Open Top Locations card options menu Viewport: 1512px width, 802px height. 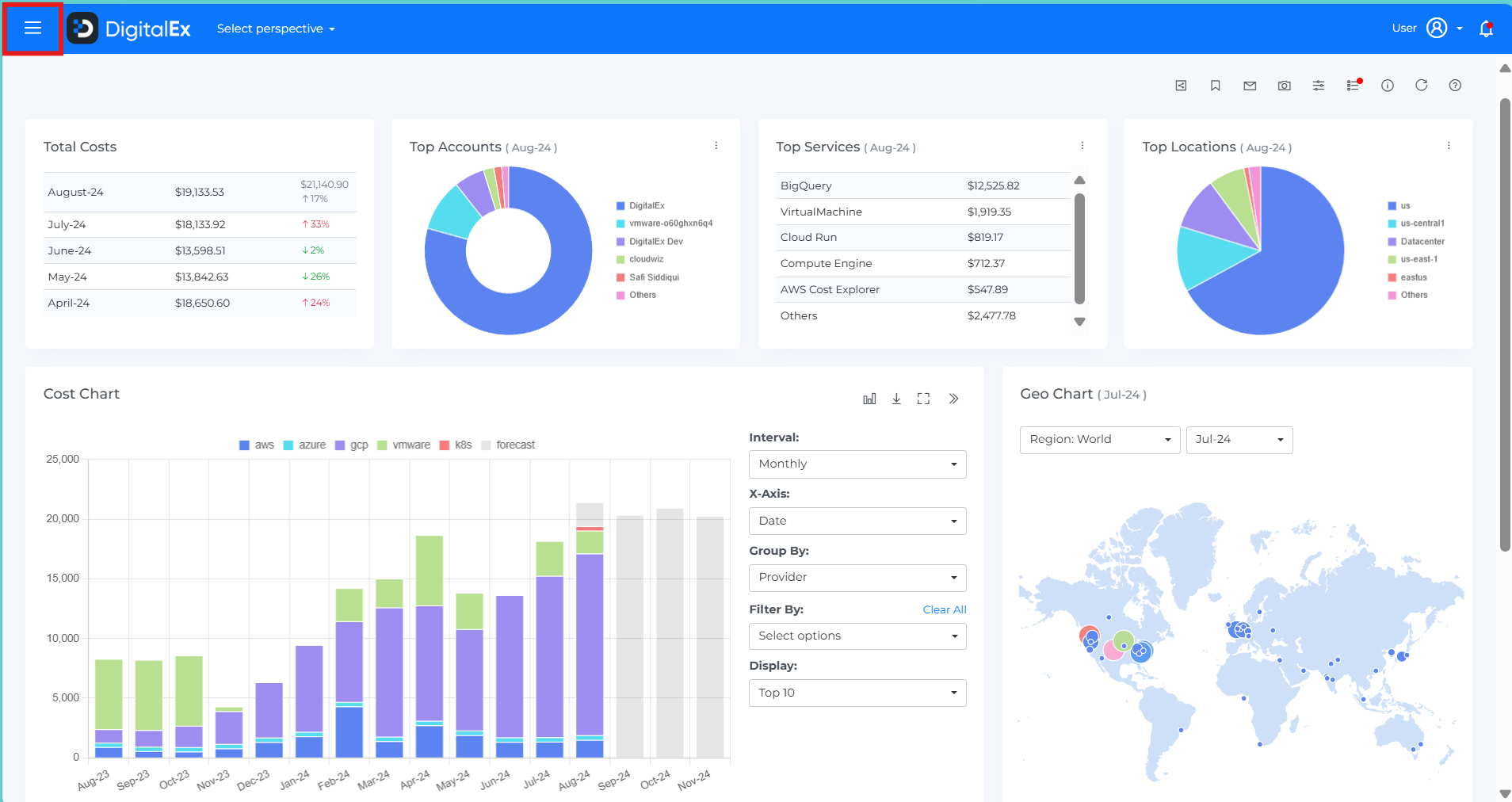tap(1449, 146)
